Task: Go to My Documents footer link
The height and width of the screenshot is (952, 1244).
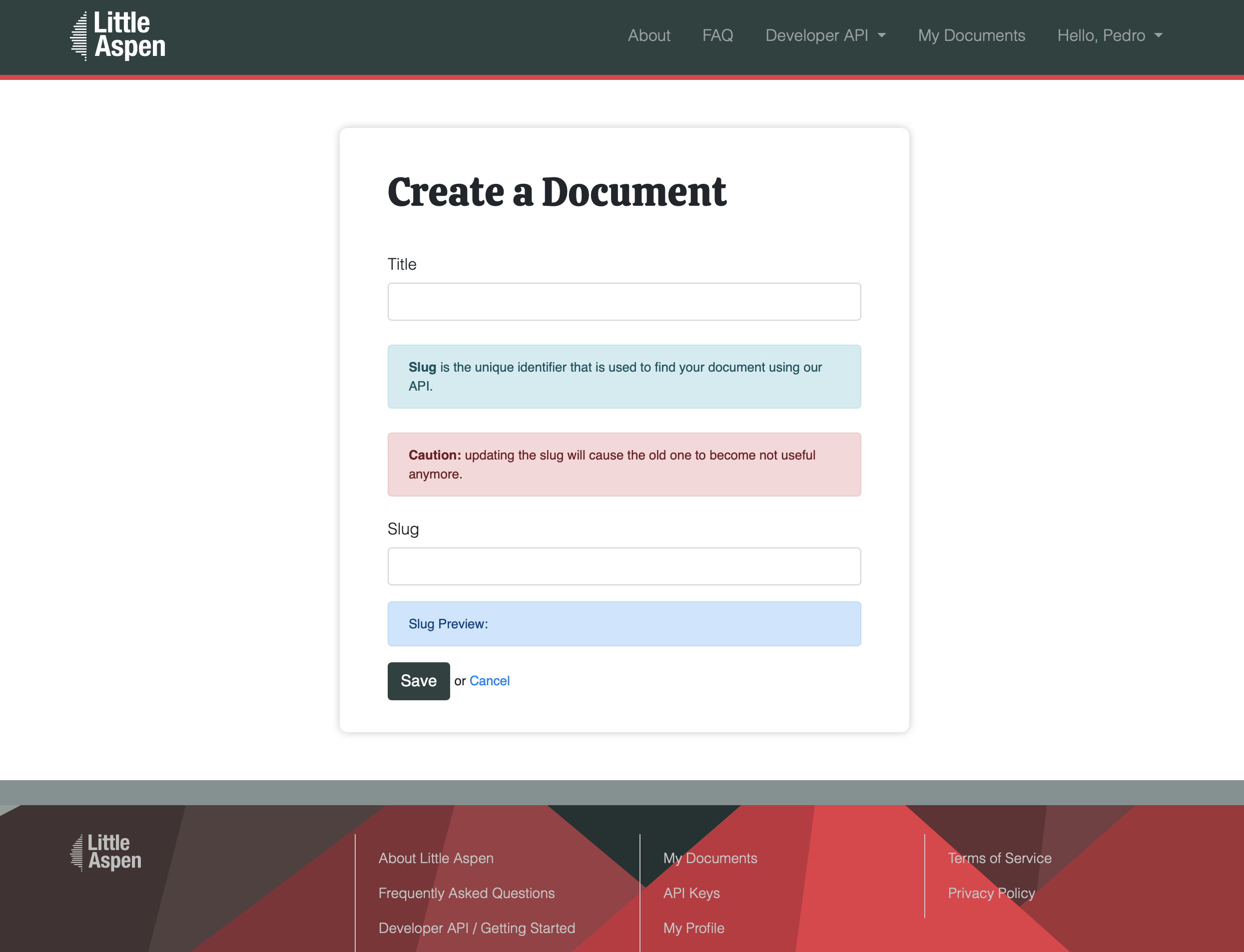Action: tap(709, 858)
